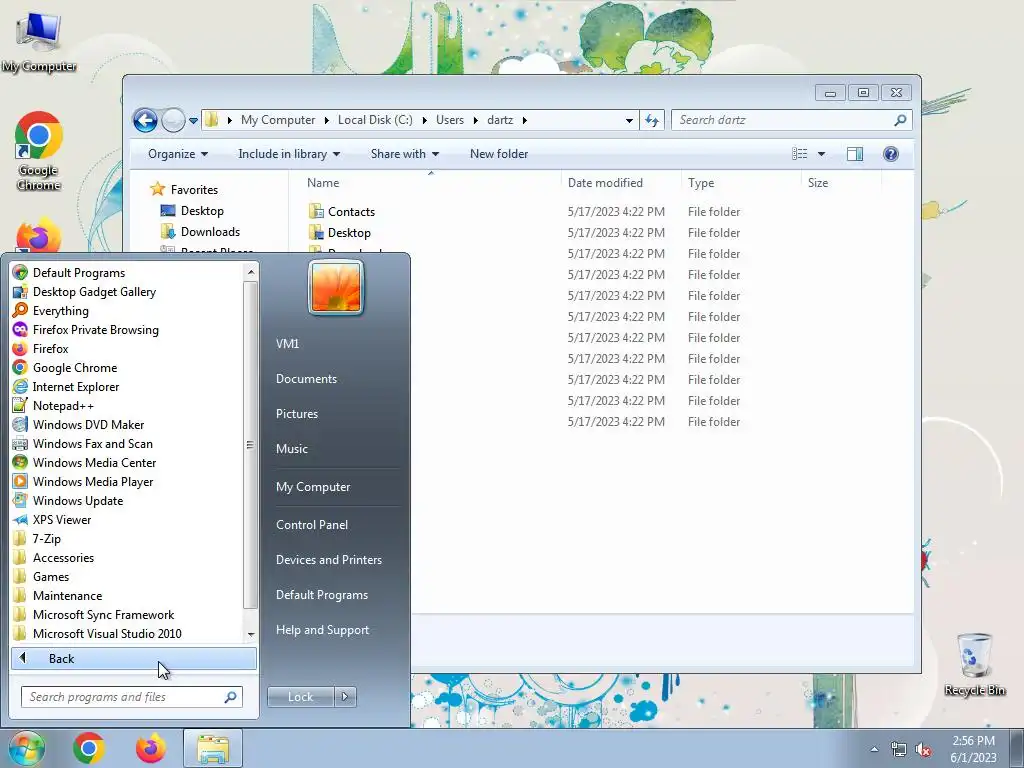Click the Explorer back navigation arrow
This screenshot has width=1024, height=768.
(145, 120)
